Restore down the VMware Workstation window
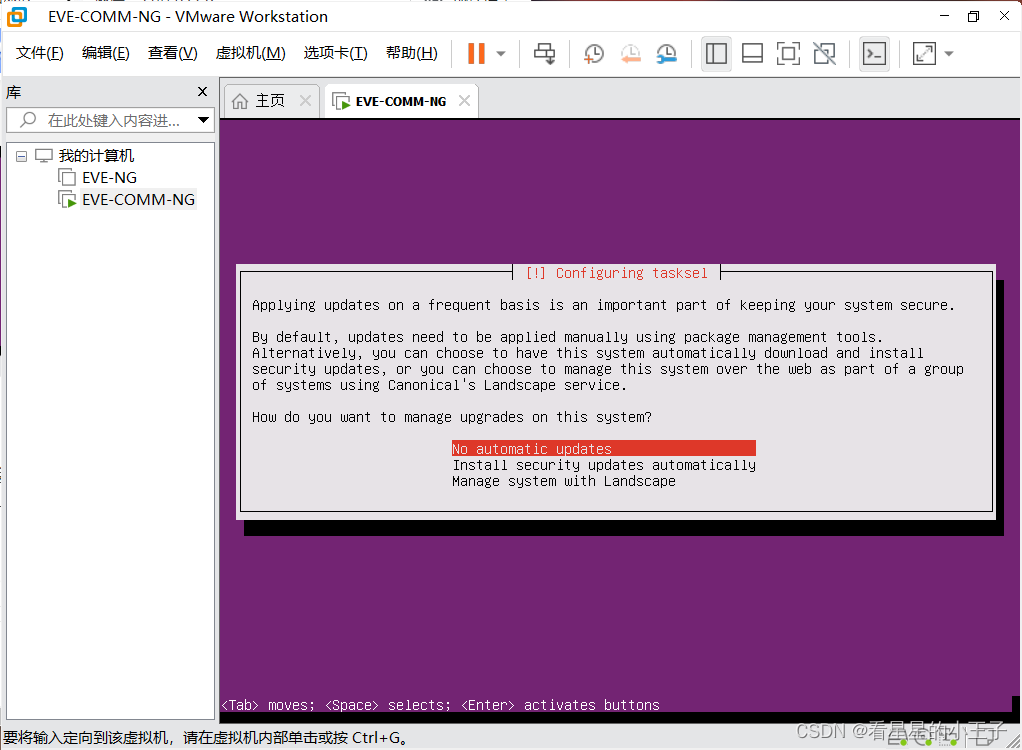 (973, 16)
